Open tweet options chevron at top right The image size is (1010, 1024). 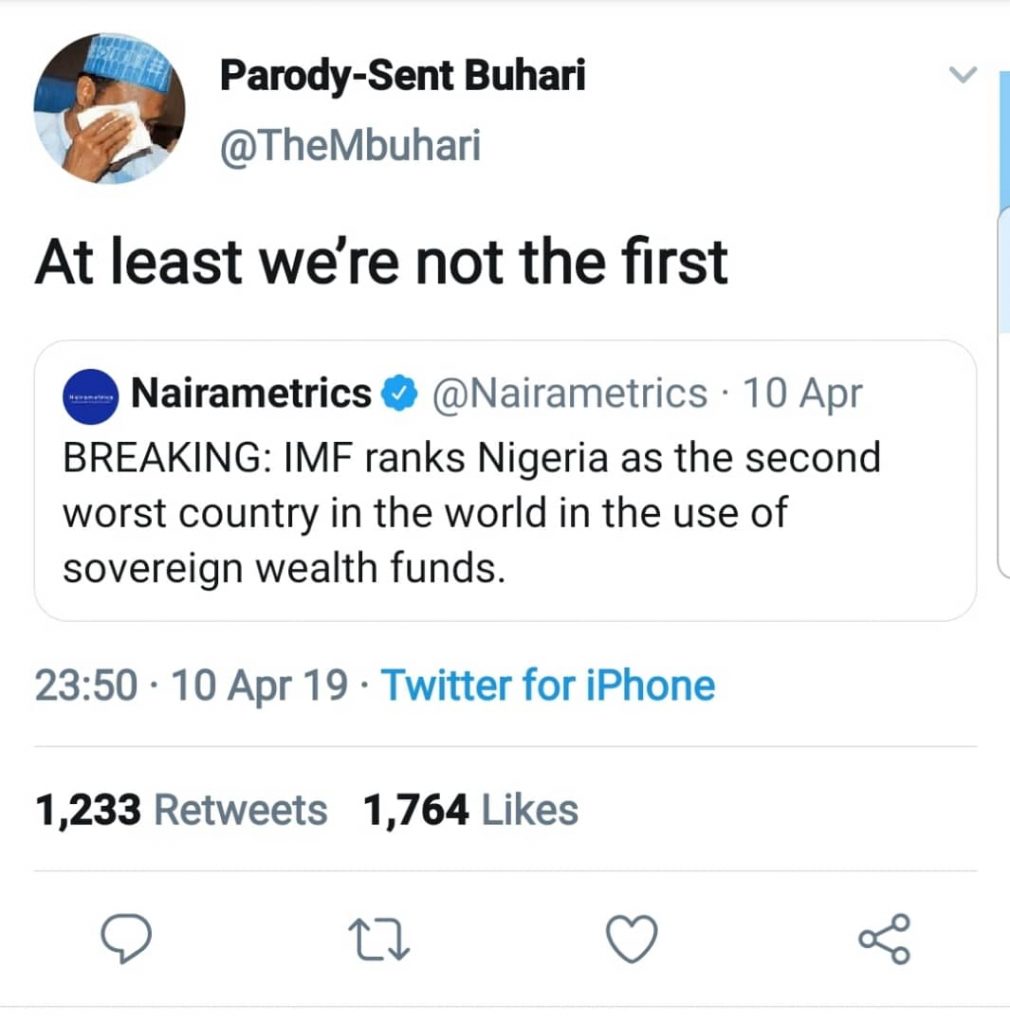pyautogui.click(x=961, y=75)
